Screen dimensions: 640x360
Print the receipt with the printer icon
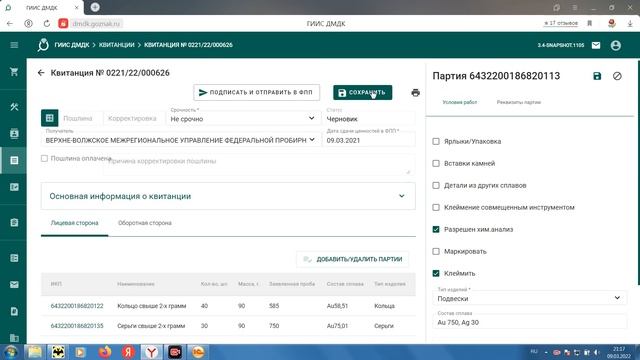(416, 93)
